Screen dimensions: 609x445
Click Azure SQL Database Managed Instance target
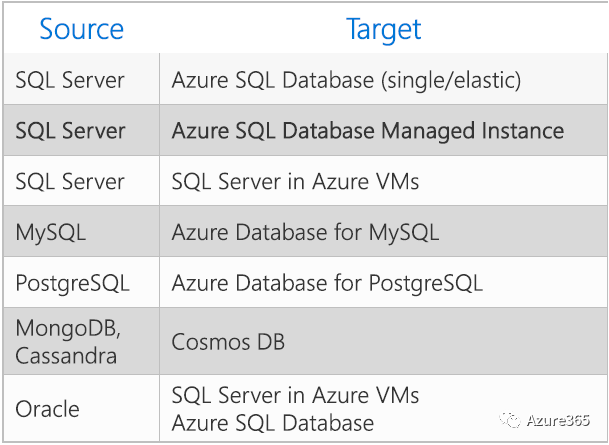click(367, 131)
